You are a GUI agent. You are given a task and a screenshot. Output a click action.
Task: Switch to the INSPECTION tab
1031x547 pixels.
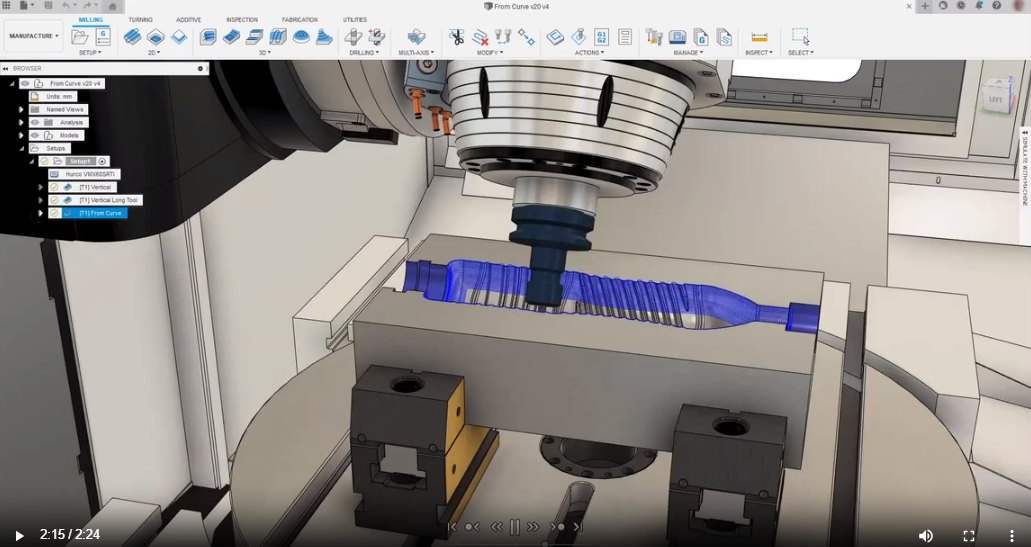point(242,20)
